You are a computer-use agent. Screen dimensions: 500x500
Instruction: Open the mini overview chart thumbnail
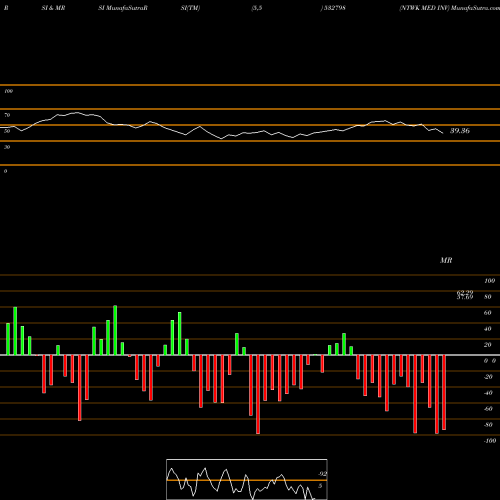tap(247, 479)
